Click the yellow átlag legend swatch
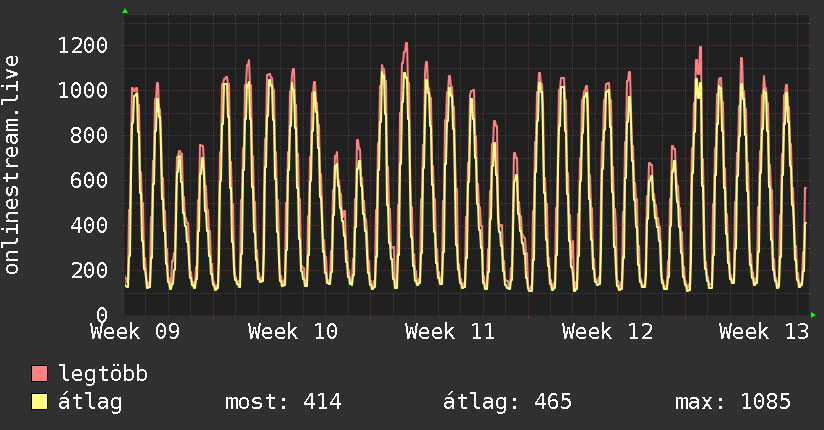Image resolution: width=824 pixels, height=430 pixels. click(x=39, y=402)
